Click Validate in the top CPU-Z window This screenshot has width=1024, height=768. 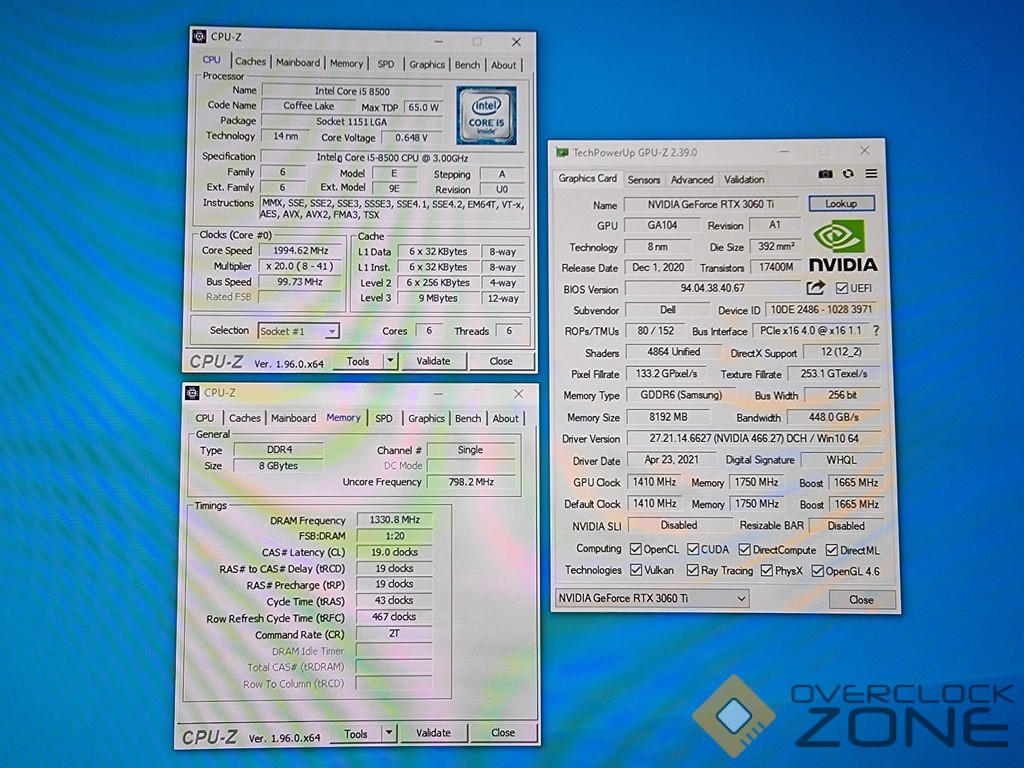[x=433, y=361]
